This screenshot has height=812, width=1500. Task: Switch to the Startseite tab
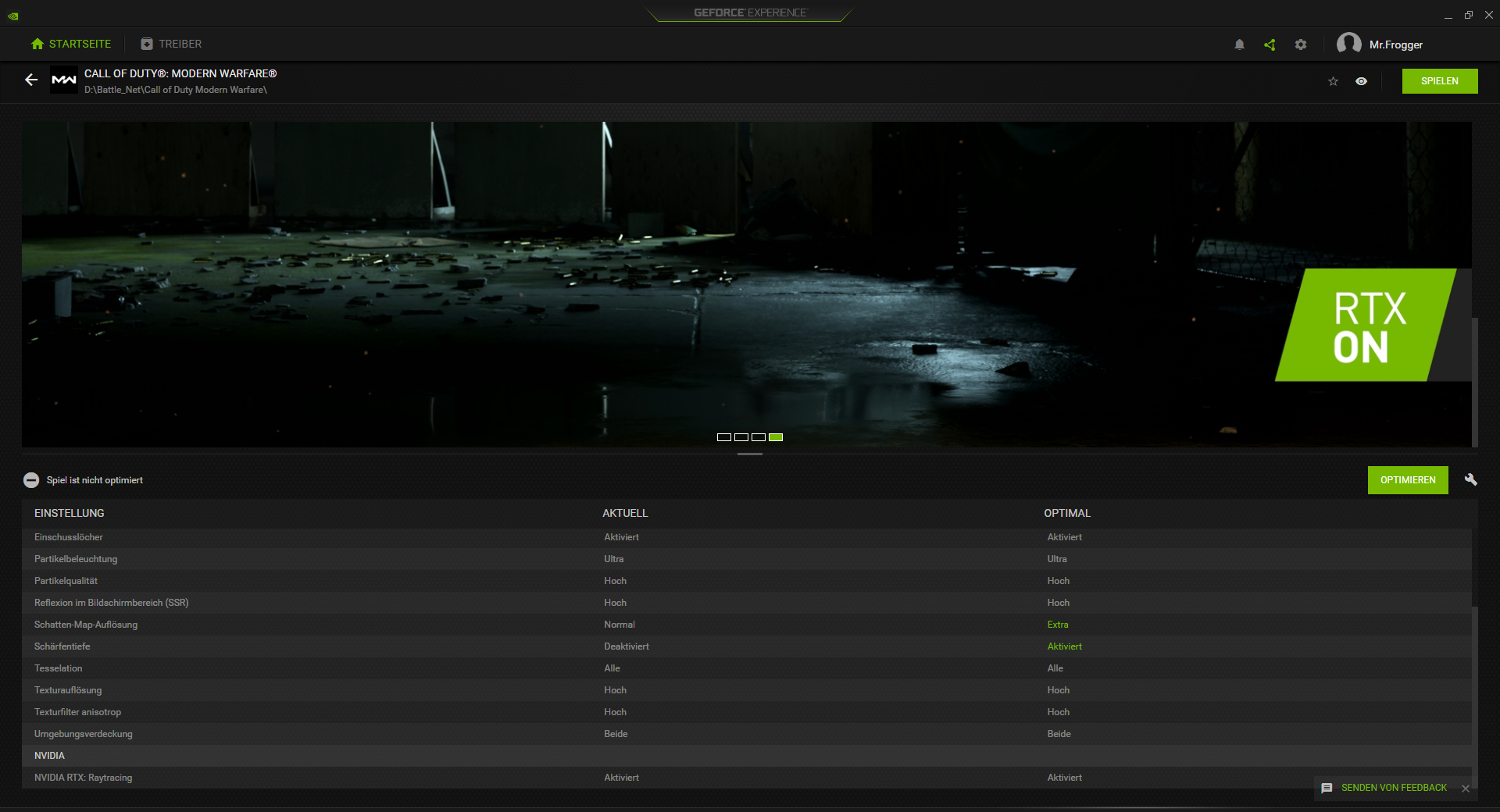tap(71, 45)
